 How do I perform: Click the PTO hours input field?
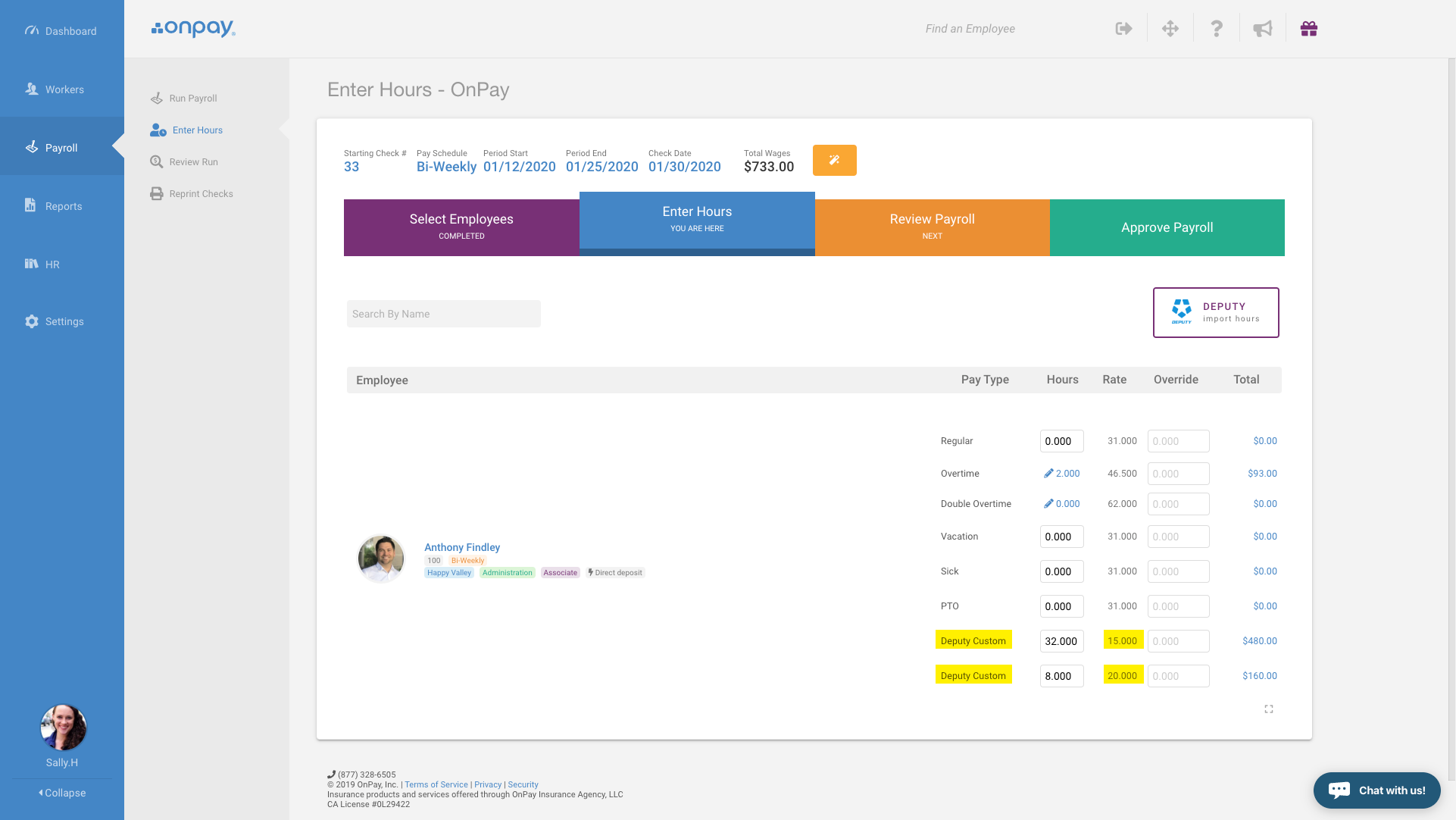(x=1062, y=606)
